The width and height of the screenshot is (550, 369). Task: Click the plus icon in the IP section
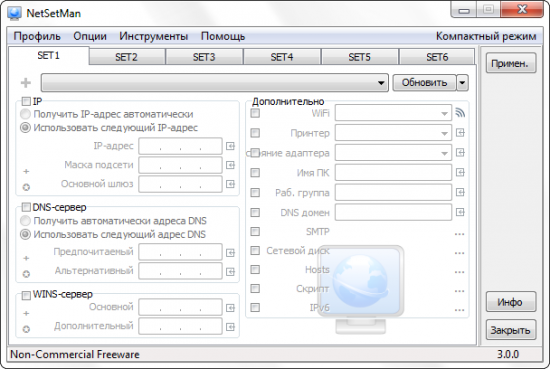coord(26,171)
